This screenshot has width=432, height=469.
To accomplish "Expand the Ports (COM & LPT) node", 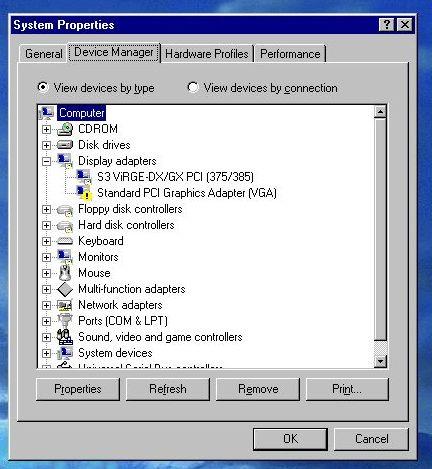I will point(46,321).
